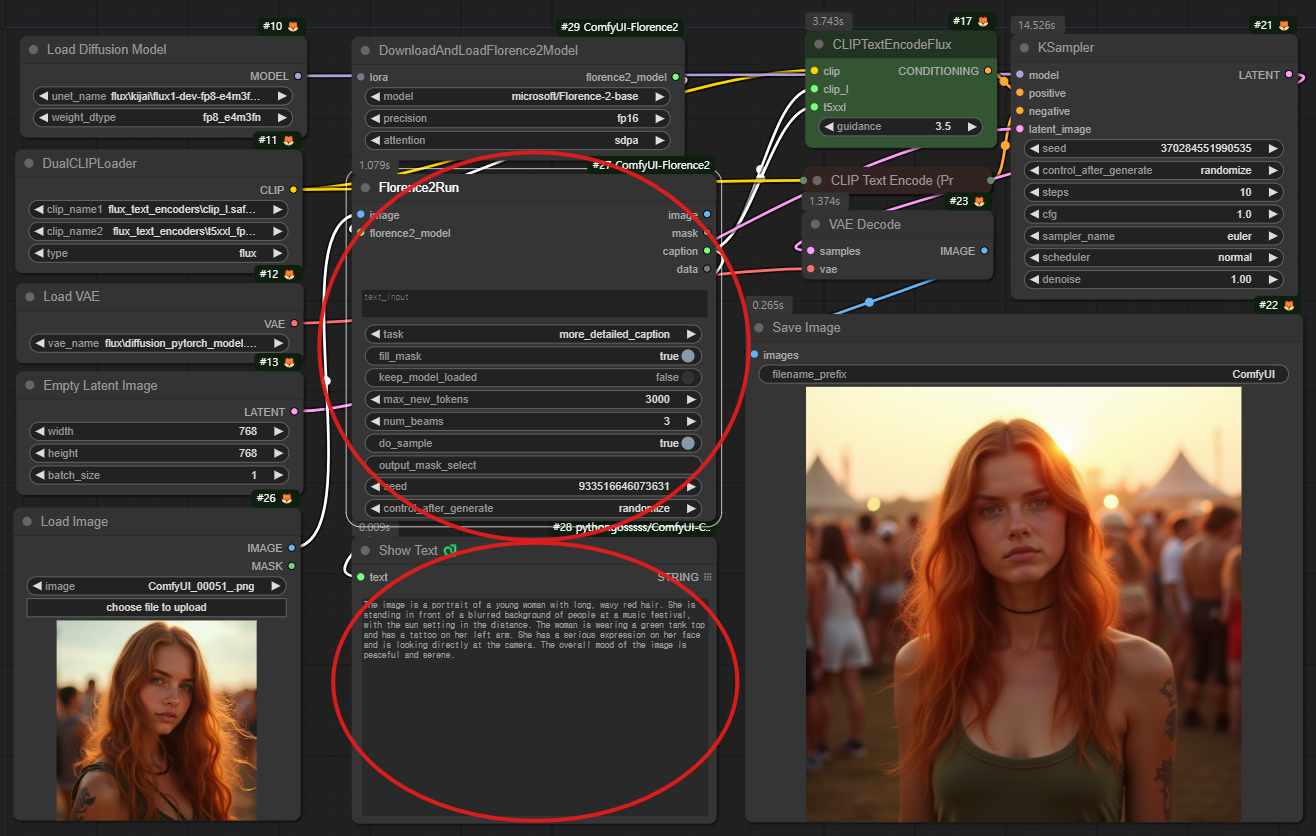Enable keep_model_loaded in Florence2Run
1316x836 pixels.
533,377
